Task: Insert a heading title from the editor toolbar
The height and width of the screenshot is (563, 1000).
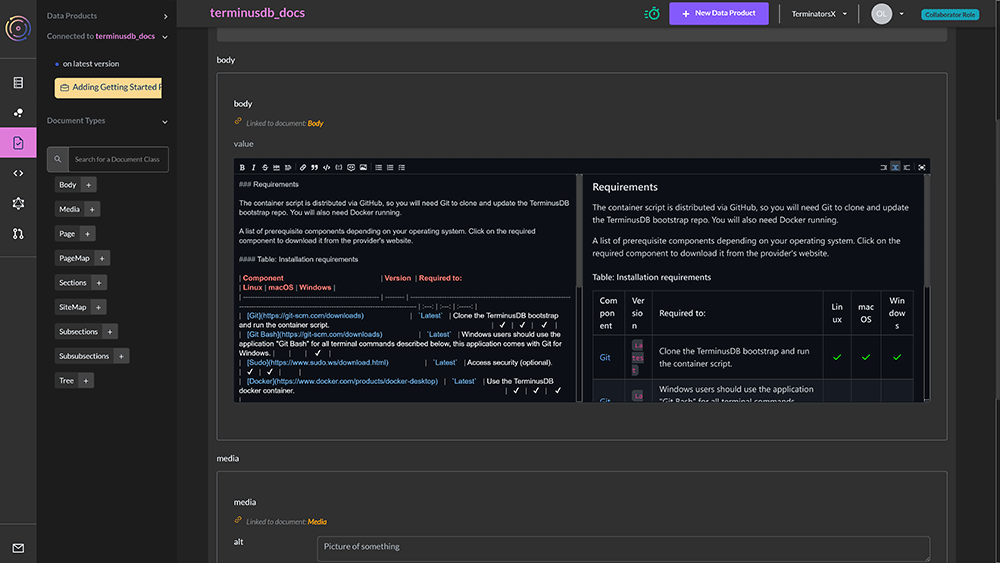Action: click(288, 167)
